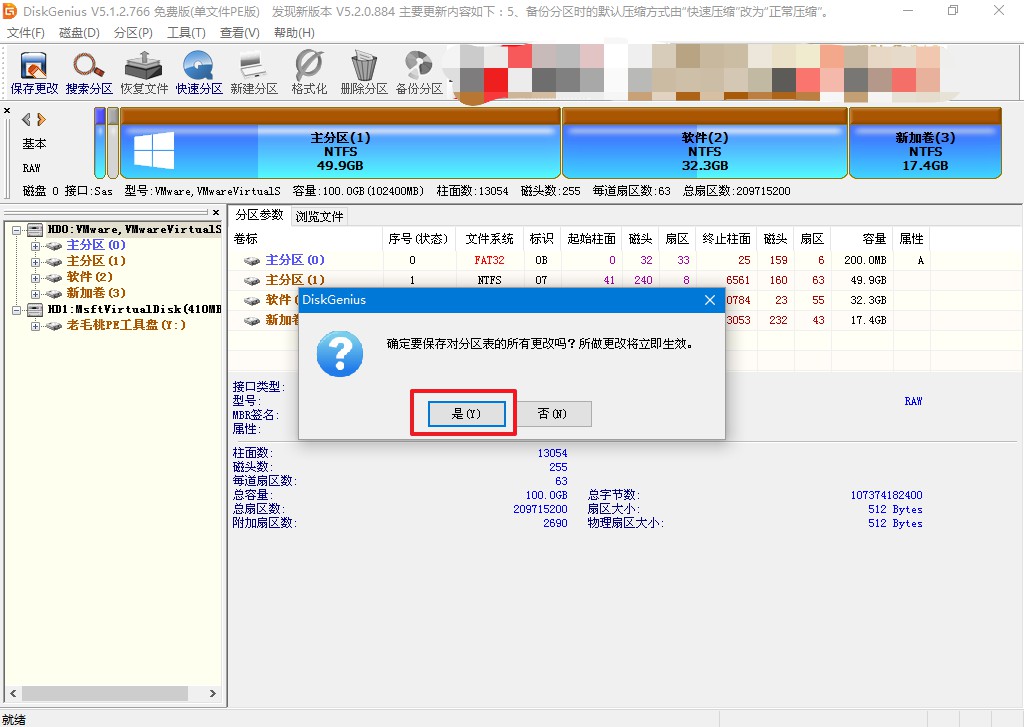The height and width of the screenshot is (727, 1024).
Task: Close the DiskGenius confirmation dialog
Action: click(x=710, y=300)
